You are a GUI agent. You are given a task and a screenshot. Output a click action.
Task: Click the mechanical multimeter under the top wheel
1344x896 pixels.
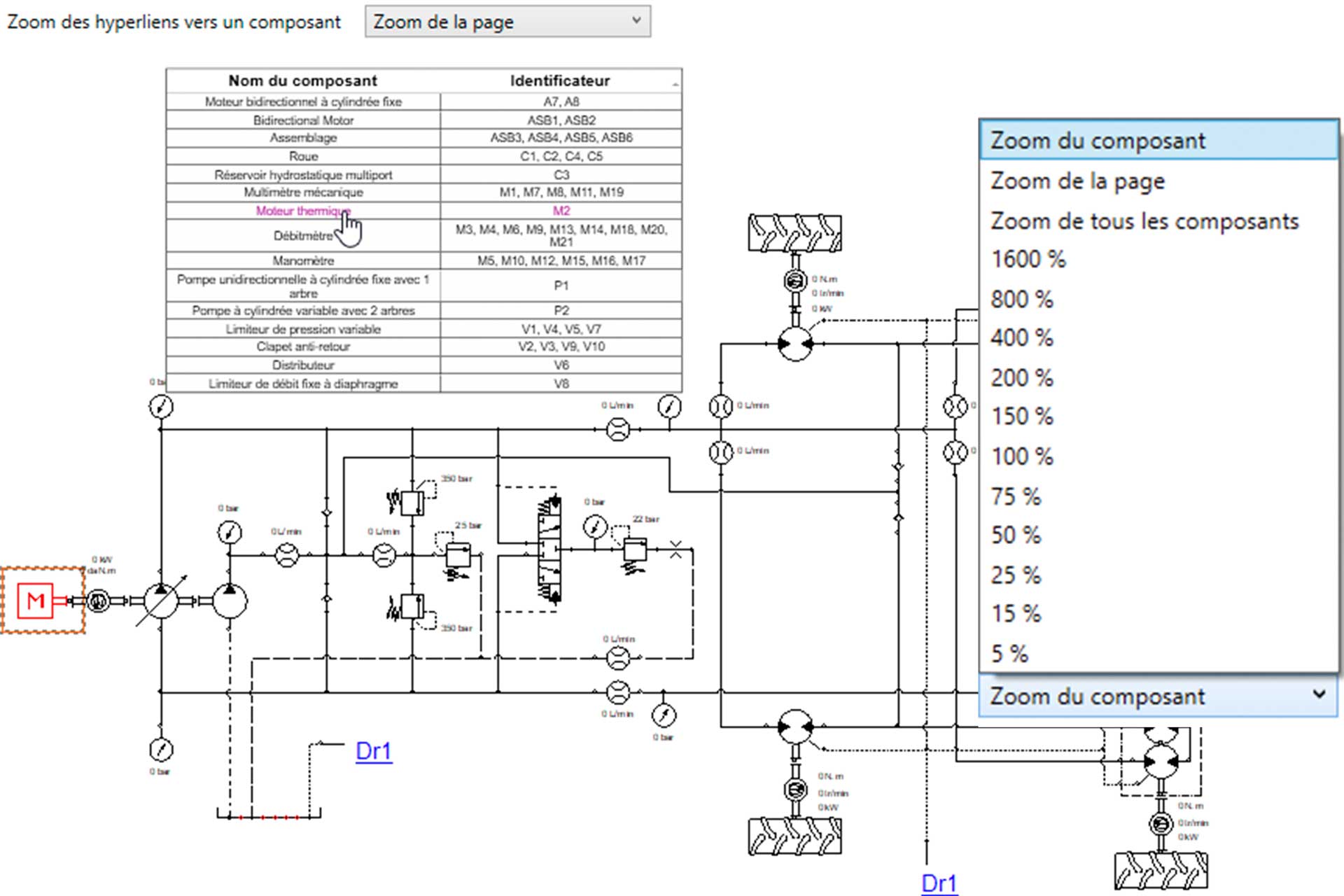coord(794,281)
